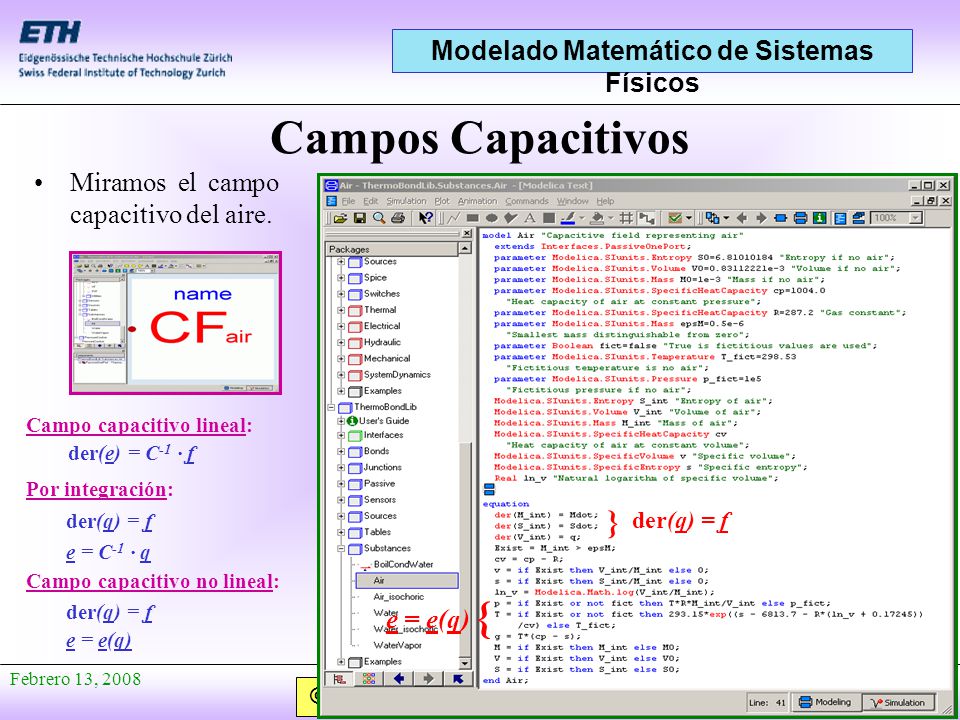Switch to Modeling mode
This screenshot has width=960, height=720.
[826, 702]
